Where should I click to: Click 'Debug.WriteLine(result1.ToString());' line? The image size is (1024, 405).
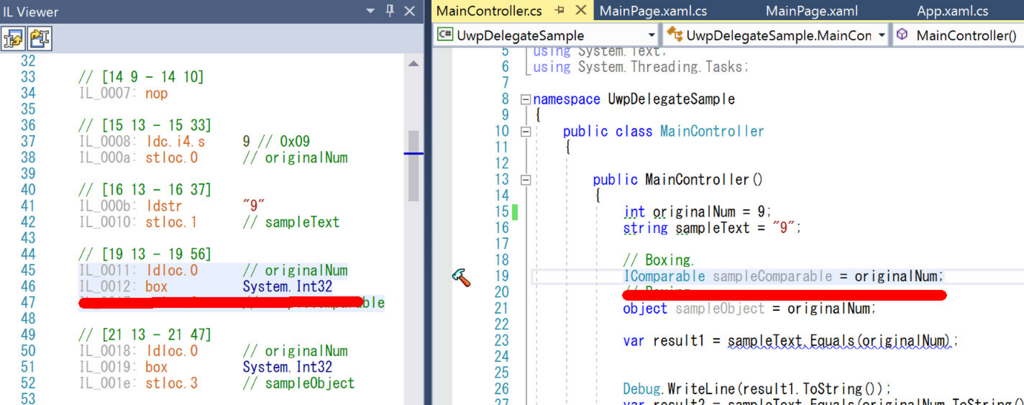coord(757,388)
